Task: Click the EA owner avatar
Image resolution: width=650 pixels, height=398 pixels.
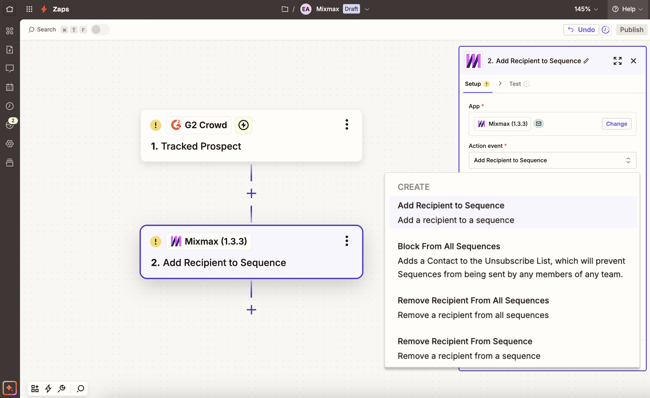Action: (306, 9)
